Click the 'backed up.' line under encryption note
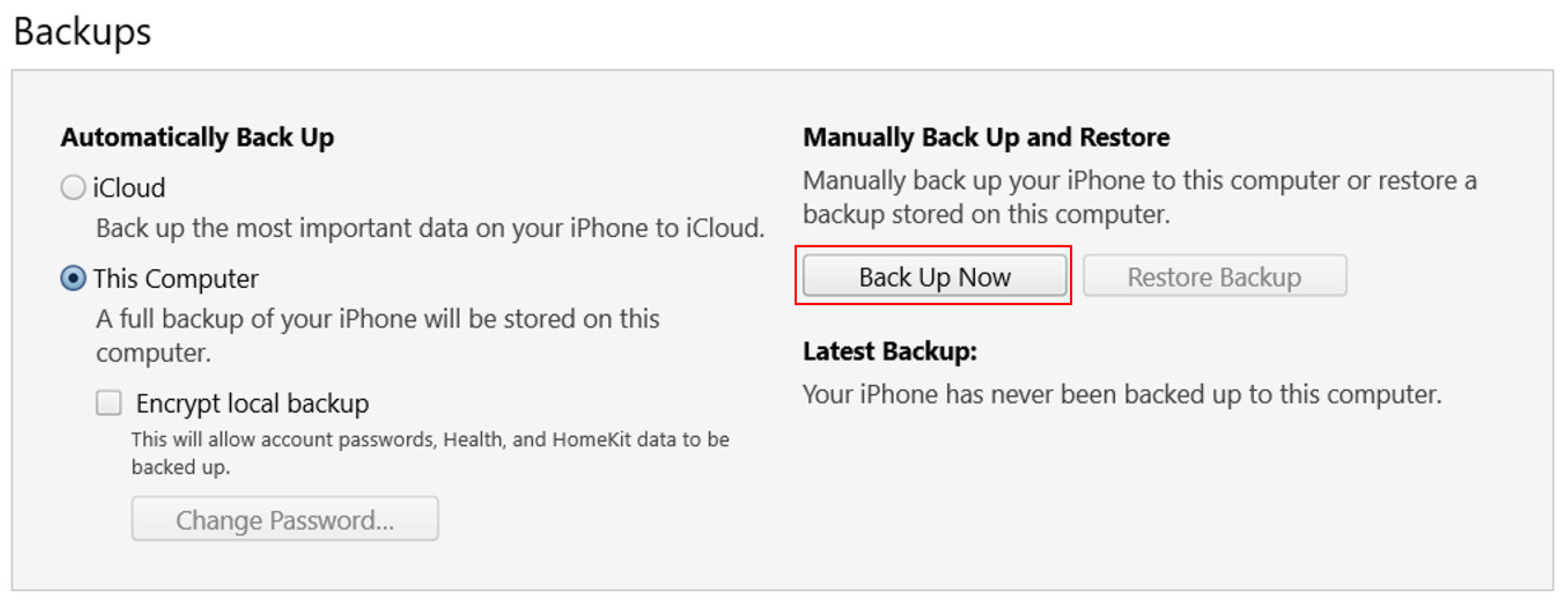This screenshot has height=604, width=1568. coord(181,467)
